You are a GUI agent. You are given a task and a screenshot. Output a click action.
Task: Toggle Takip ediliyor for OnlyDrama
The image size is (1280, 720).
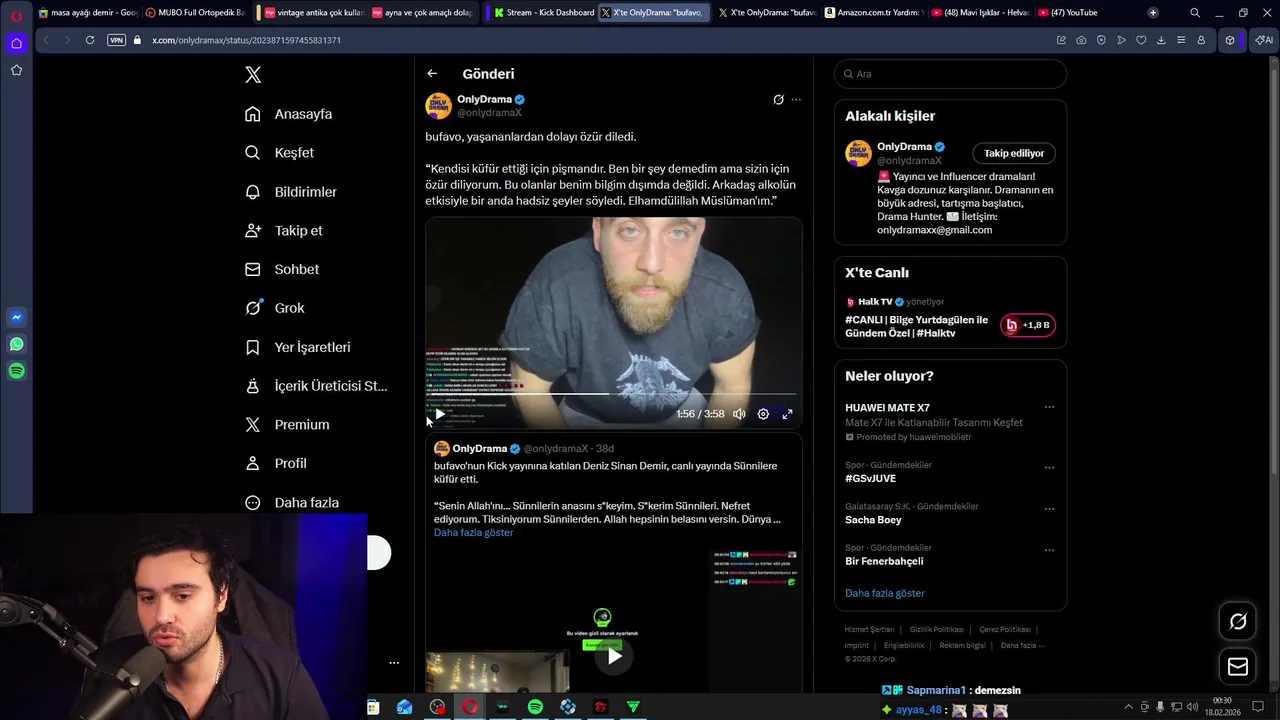[x=1014, y=154]
